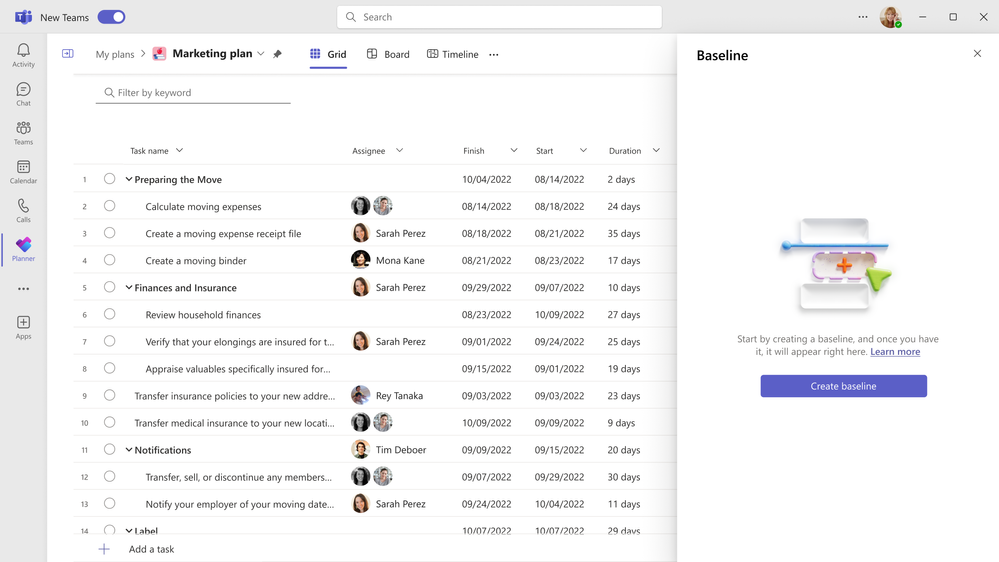Viewport: 999px width, 562px height.
Task: Click the Marketing plan icon
Action: [159, 54]
